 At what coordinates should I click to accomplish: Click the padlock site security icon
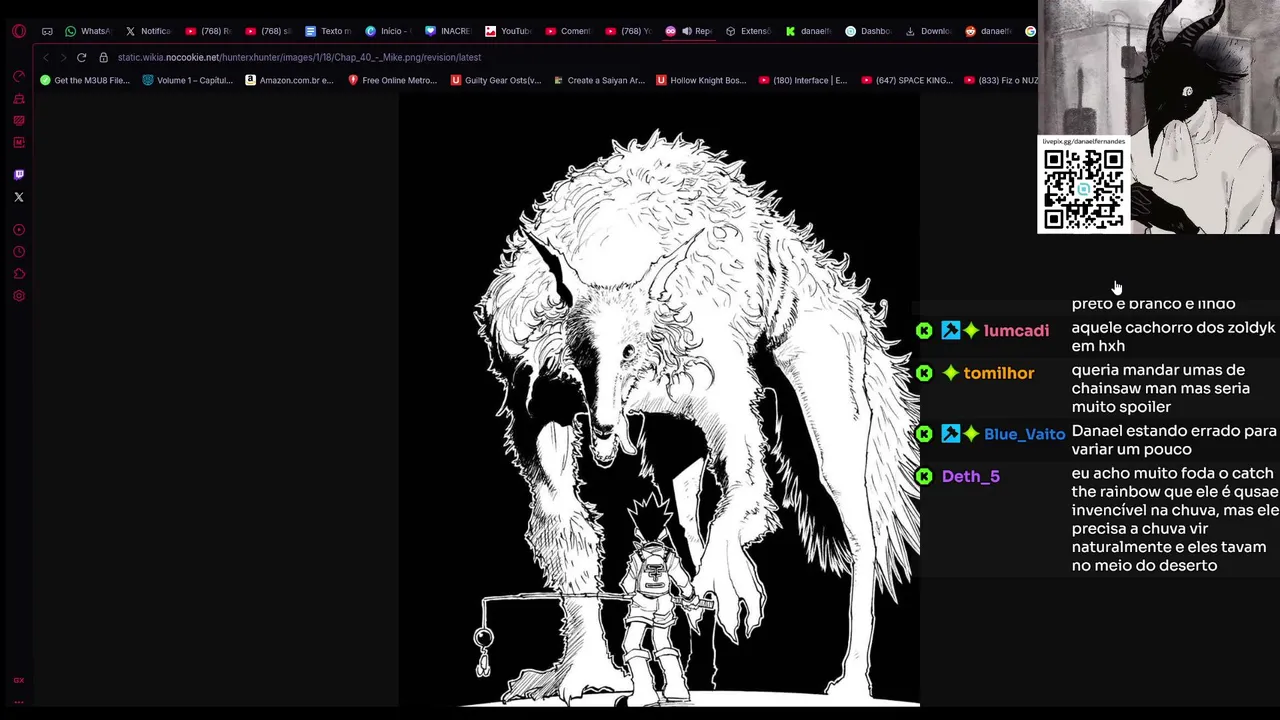[103, 57]
